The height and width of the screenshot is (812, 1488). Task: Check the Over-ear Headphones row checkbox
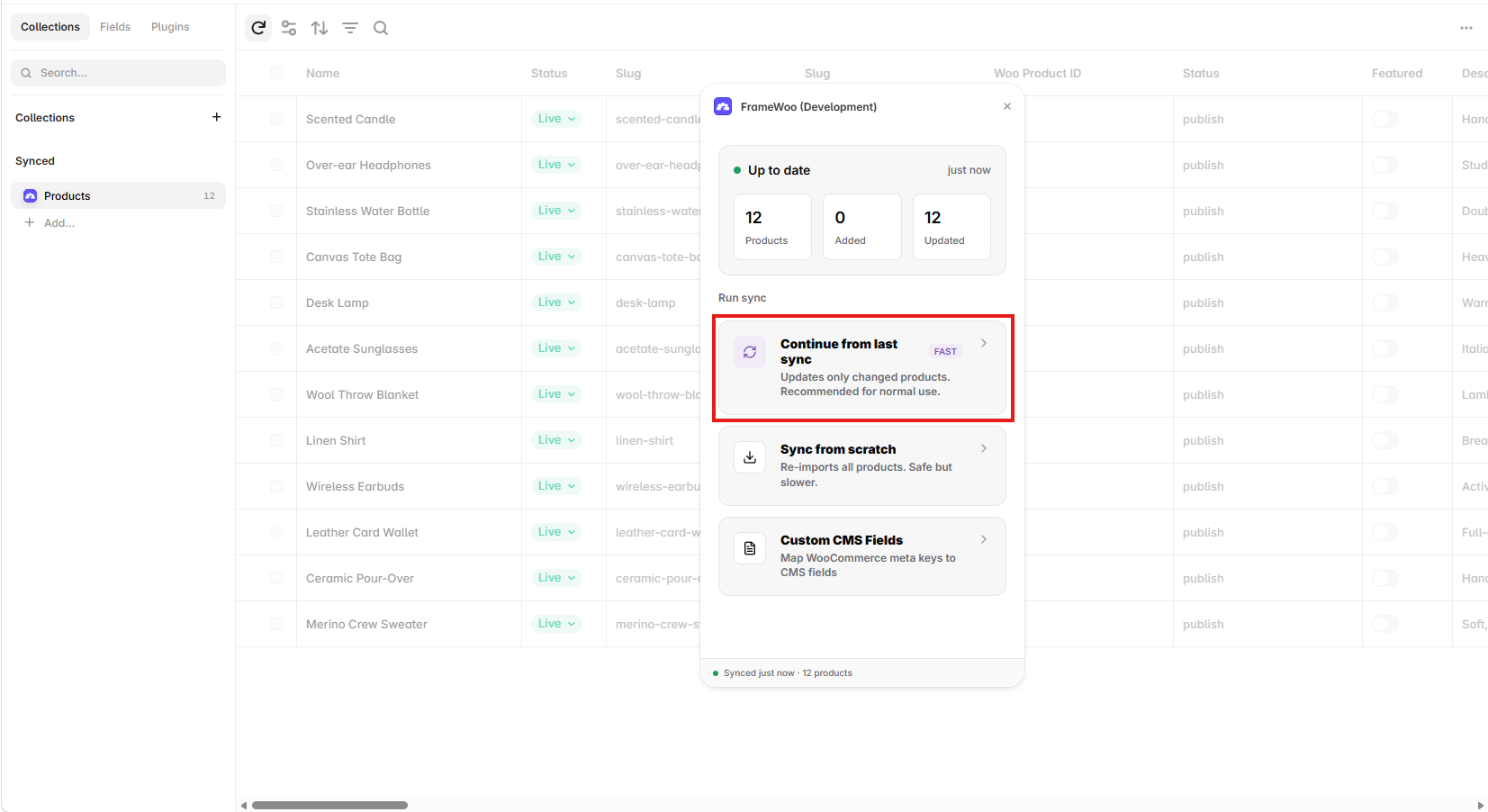(276, 165)
